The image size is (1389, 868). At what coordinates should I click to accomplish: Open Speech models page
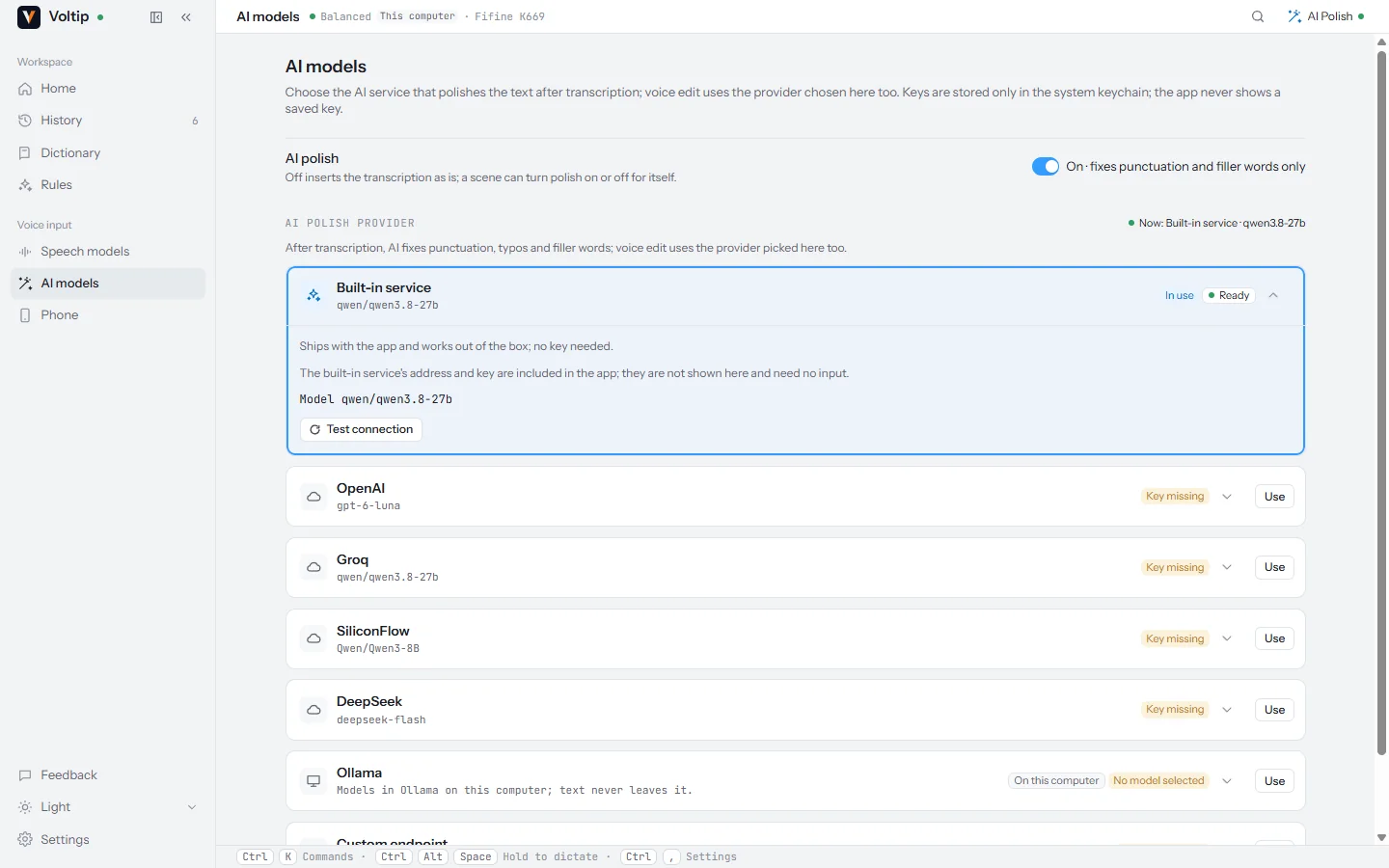click(108, 252)
